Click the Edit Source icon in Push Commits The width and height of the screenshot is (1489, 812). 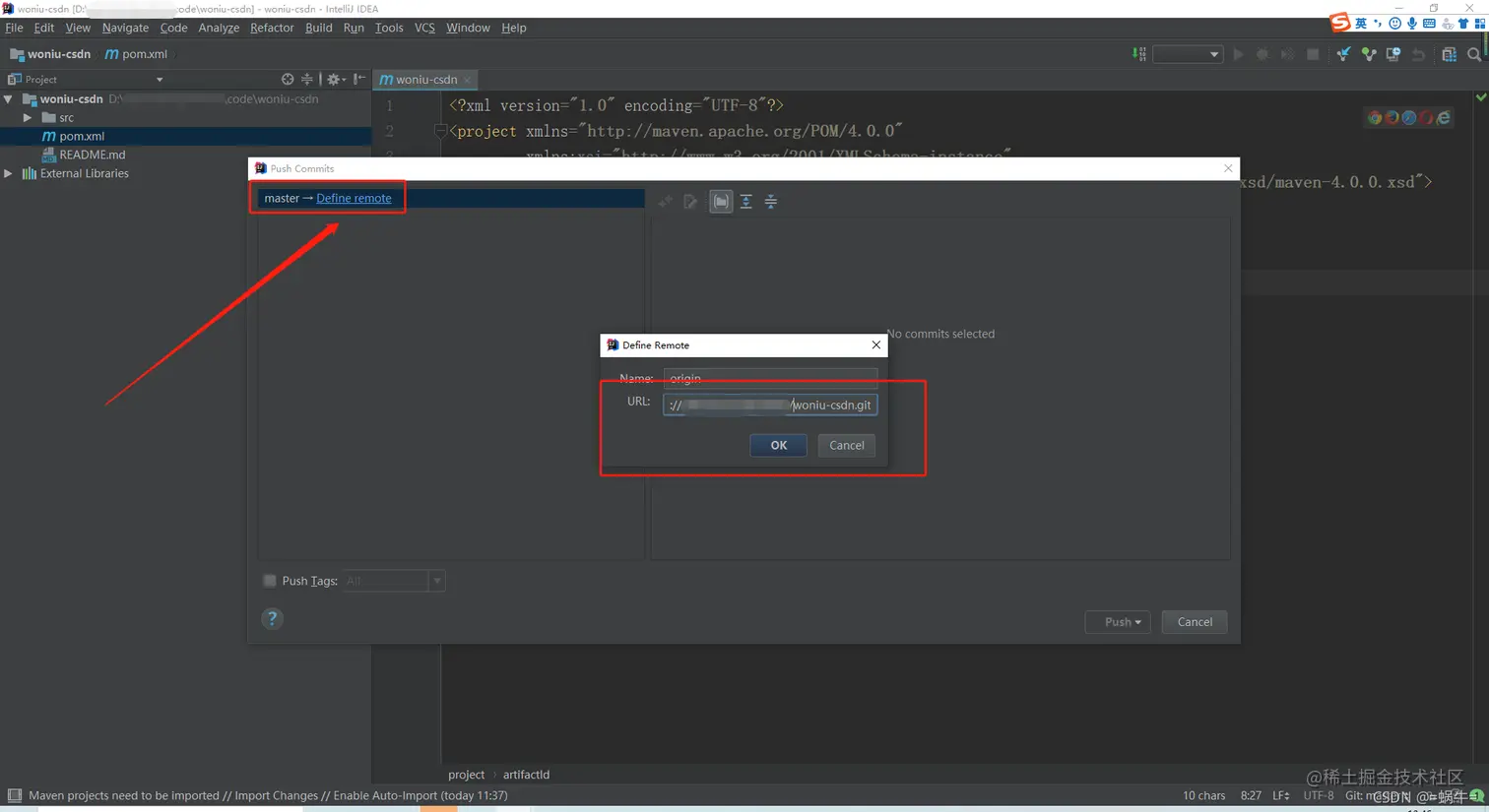point(690,201)
